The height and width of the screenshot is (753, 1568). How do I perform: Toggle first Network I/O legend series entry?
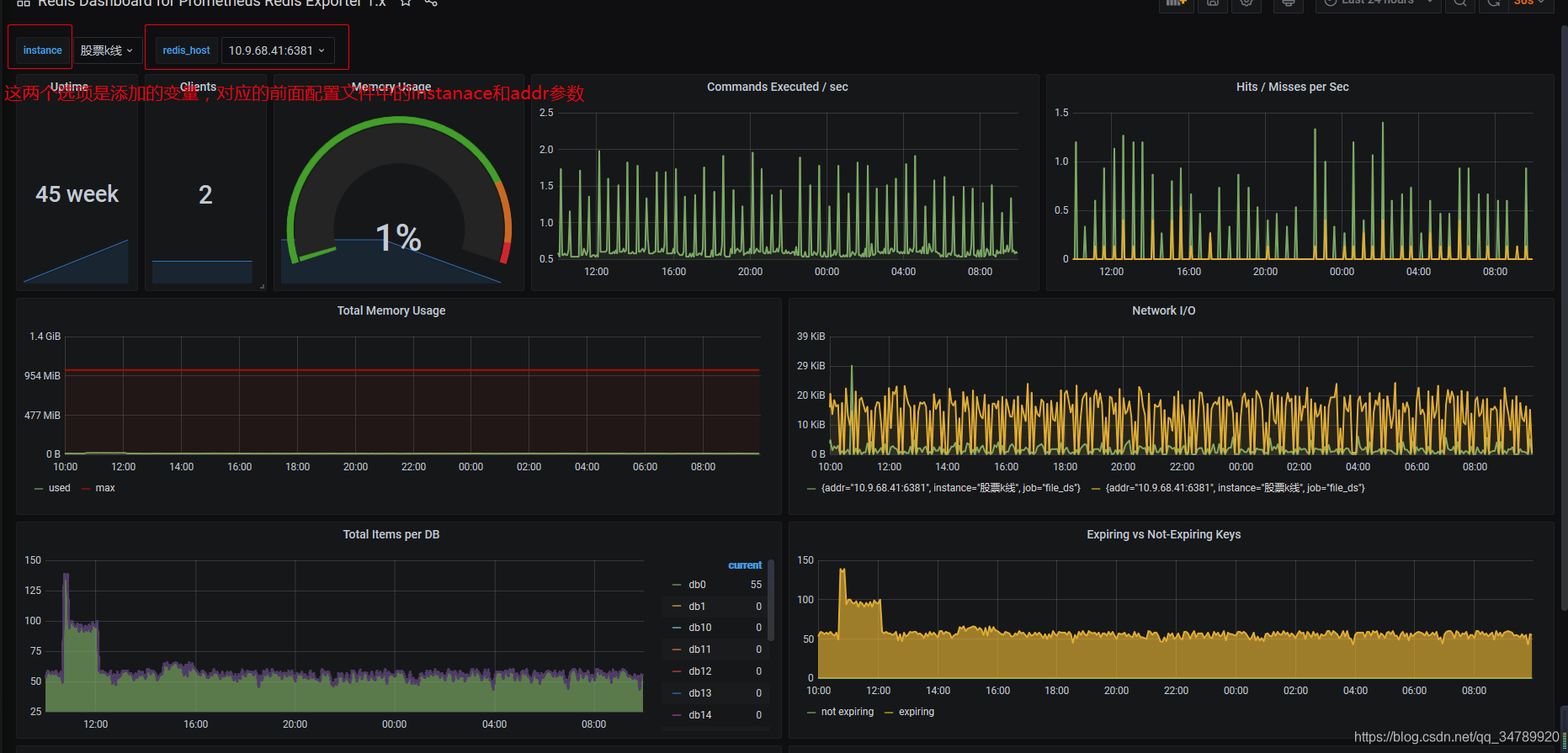point(950,488)
